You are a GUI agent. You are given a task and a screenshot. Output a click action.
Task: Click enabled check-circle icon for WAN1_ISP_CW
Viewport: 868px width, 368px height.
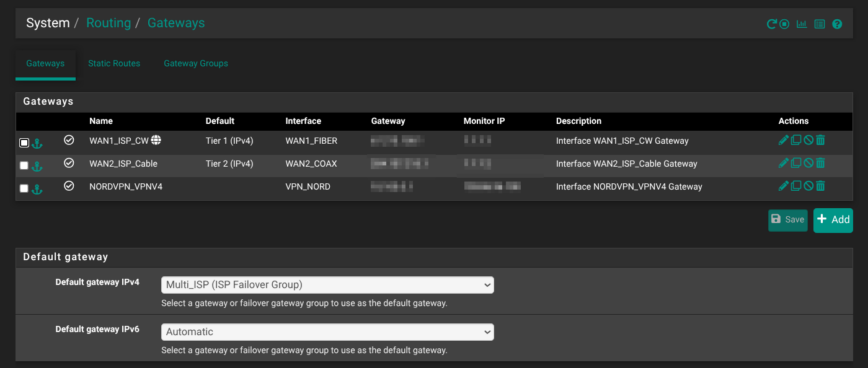[69, 140]
